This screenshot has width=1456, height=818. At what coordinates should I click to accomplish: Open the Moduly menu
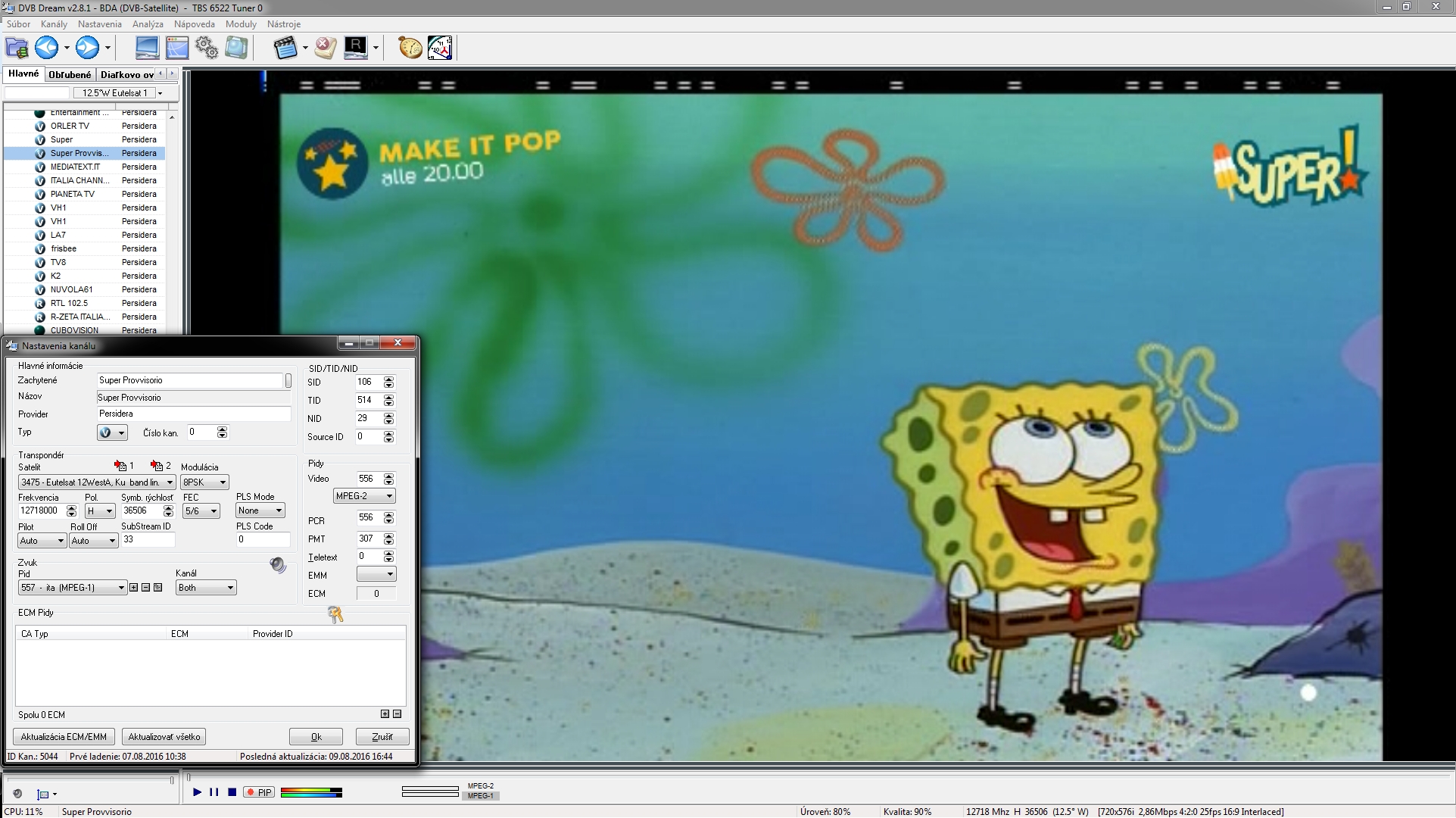coord(241,24)
